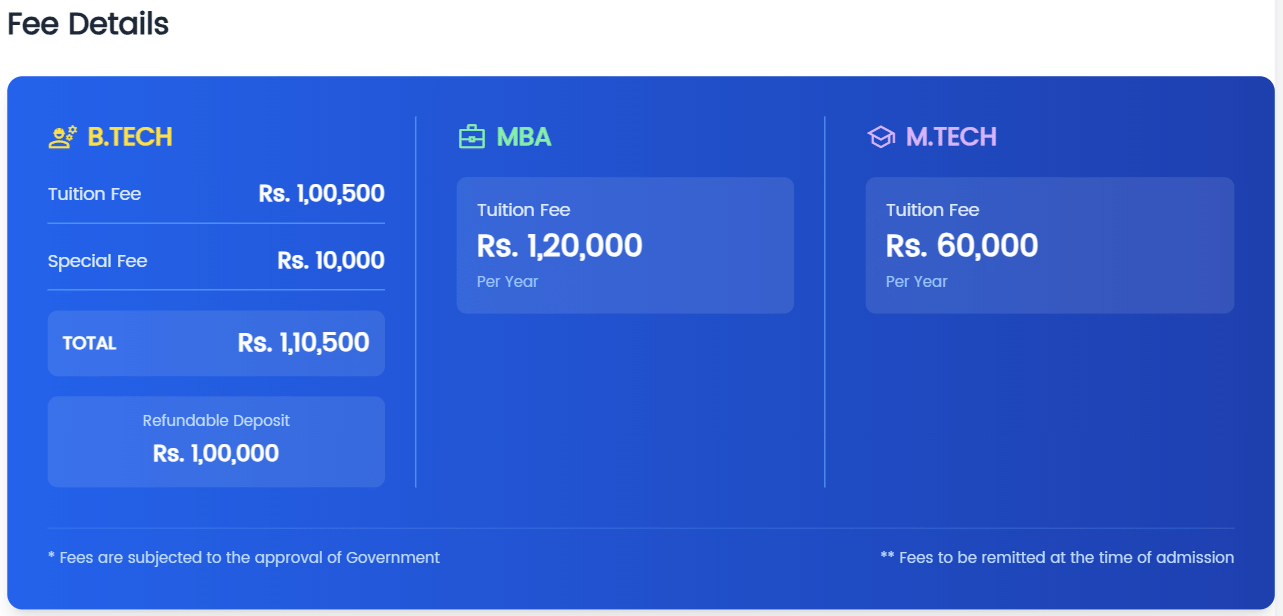This screenshot has height=616, width=1283.
Task: Select the M.TECH heading
Action: click(951, 137)
